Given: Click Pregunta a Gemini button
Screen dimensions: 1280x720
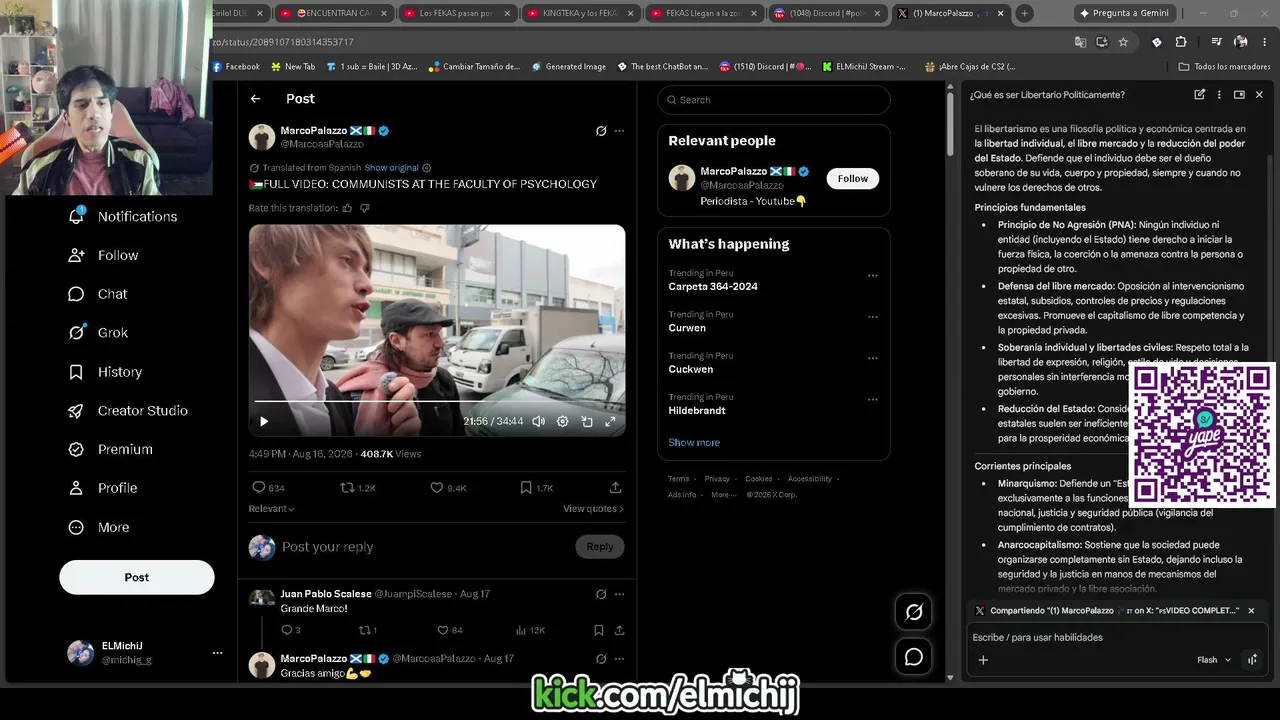Looking at the screenshot, I should tap(1123, 13).
